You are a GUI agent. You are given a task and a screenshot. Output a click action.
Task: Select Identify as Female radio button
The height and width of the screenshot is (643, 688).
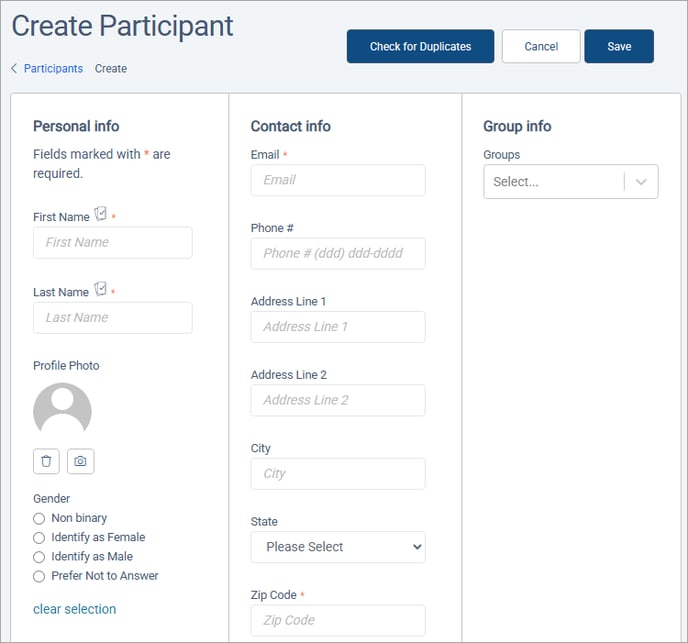click(39, 538)
